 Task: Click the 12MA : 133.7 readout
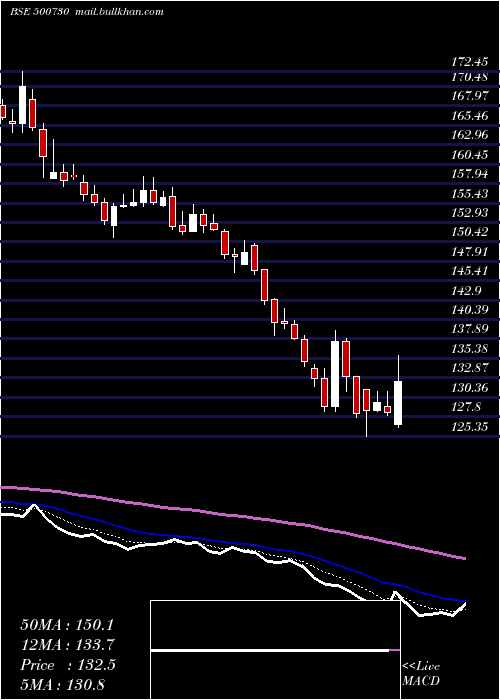click(67, 645)
